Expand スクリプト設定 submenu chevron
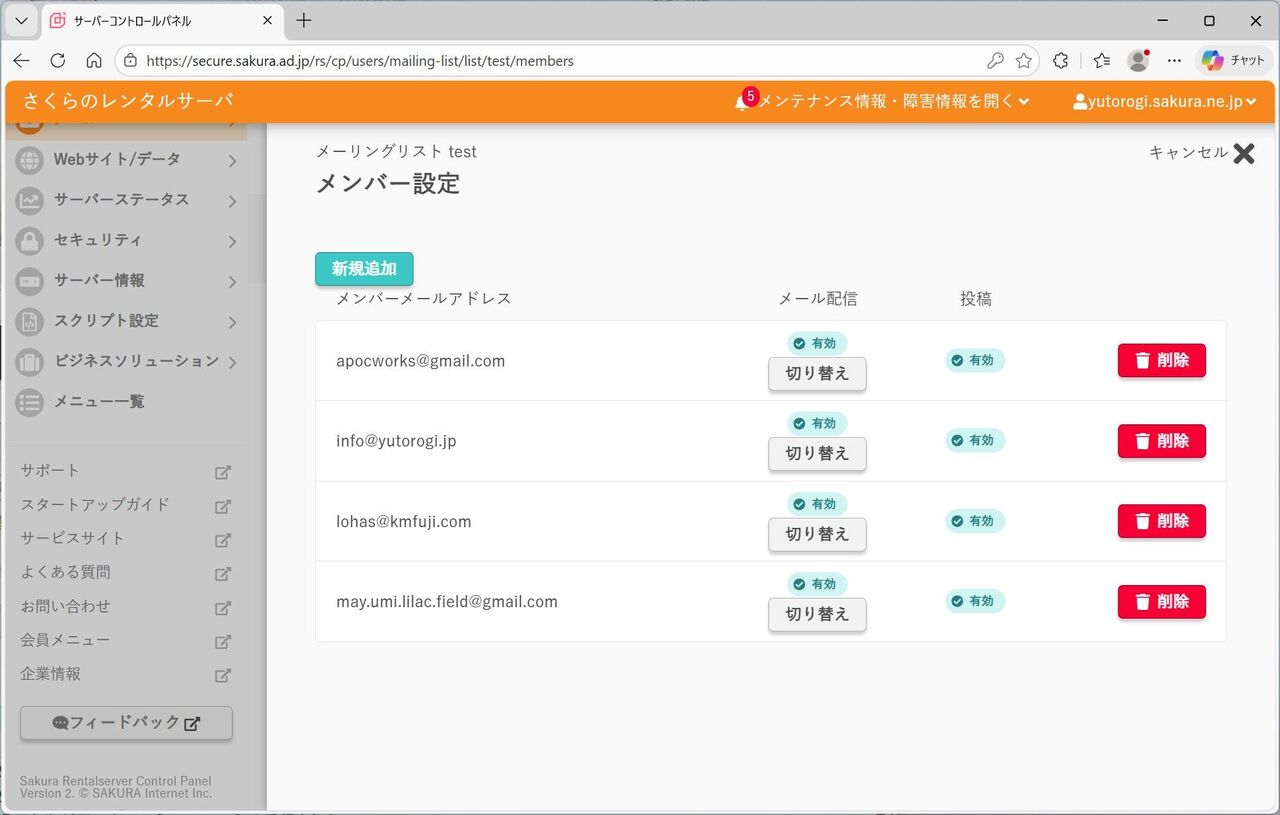This screenshot has height=815, width=1280. click(232, 322)
